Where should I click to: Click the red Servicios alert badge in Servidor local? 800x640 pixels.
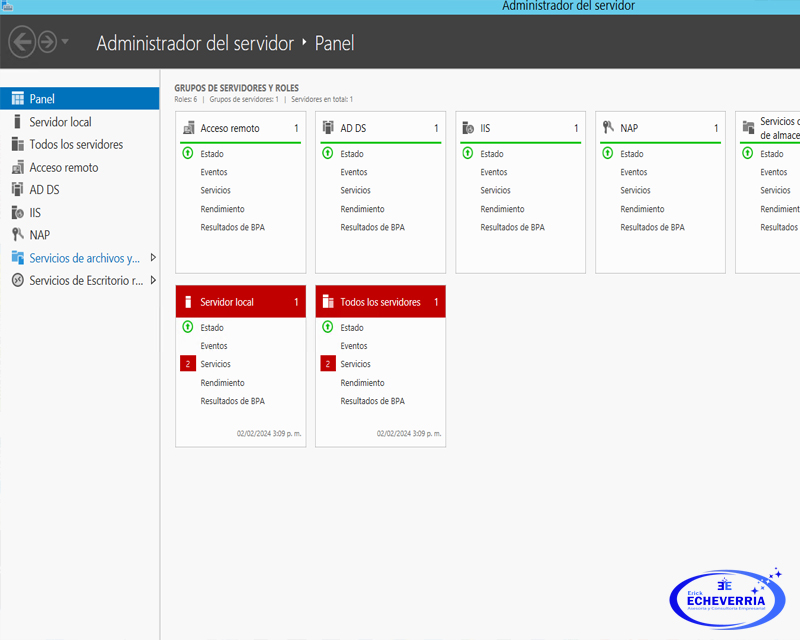187,364
